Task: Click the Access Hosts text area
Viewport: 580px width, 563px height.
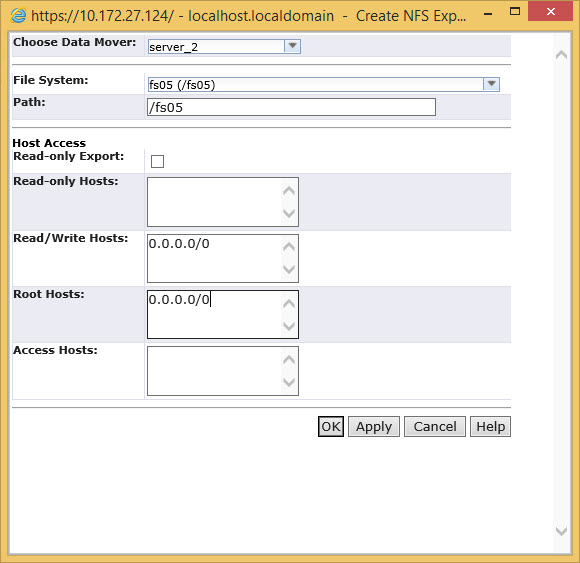Action: coord(223,371)
